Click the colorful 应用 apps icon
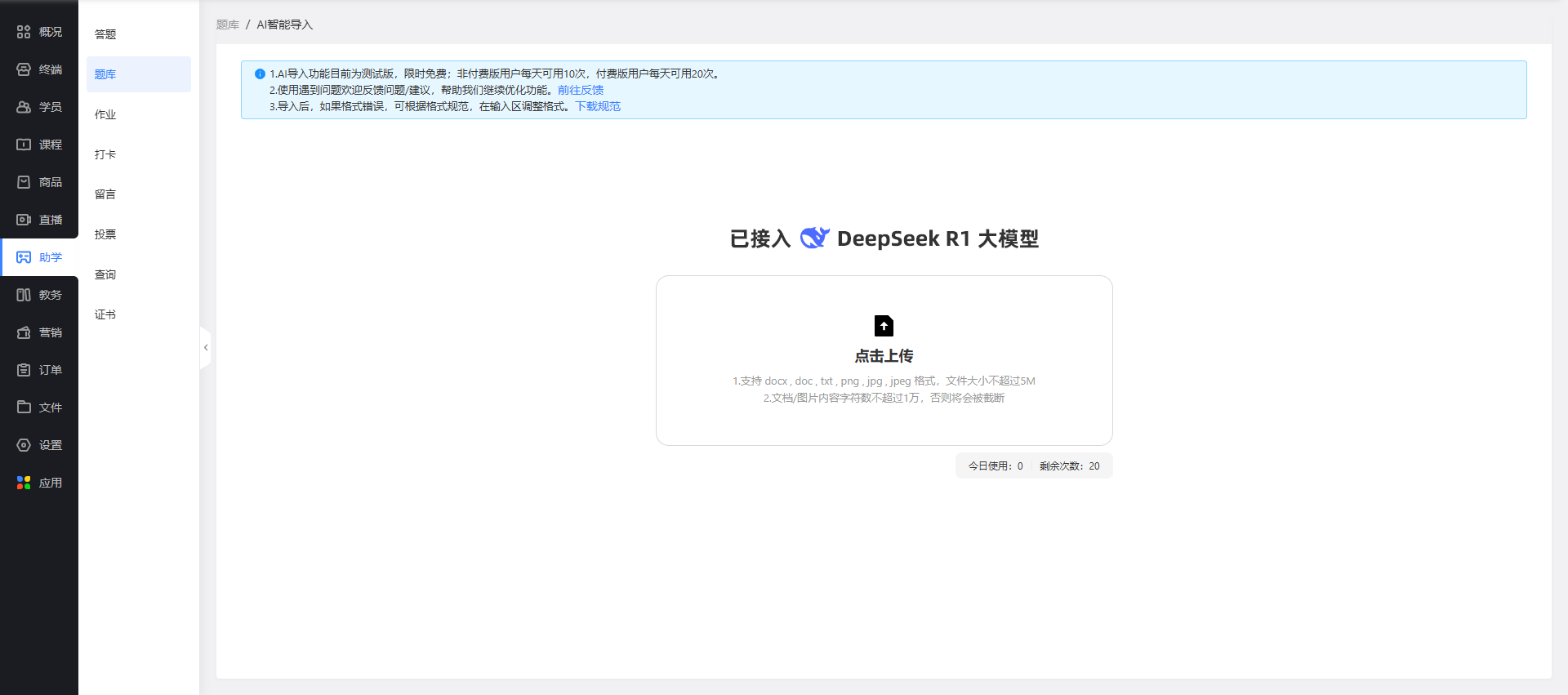The width and height of the screenshot is (1568, 695). coord(24,483)
